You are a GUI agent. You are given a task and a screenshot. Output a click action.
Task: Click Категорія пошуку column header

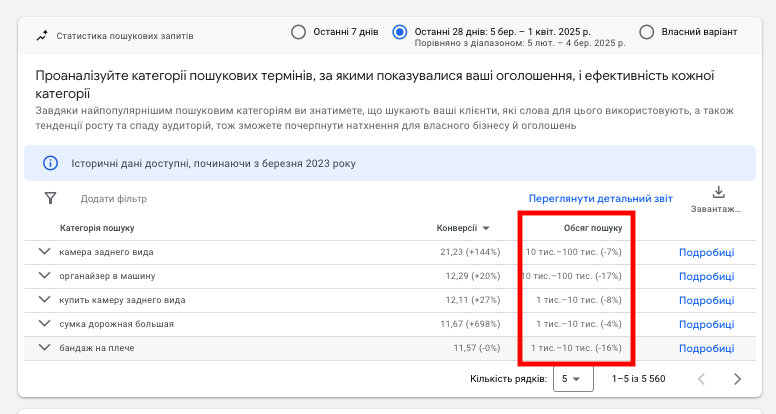[97, 228]
